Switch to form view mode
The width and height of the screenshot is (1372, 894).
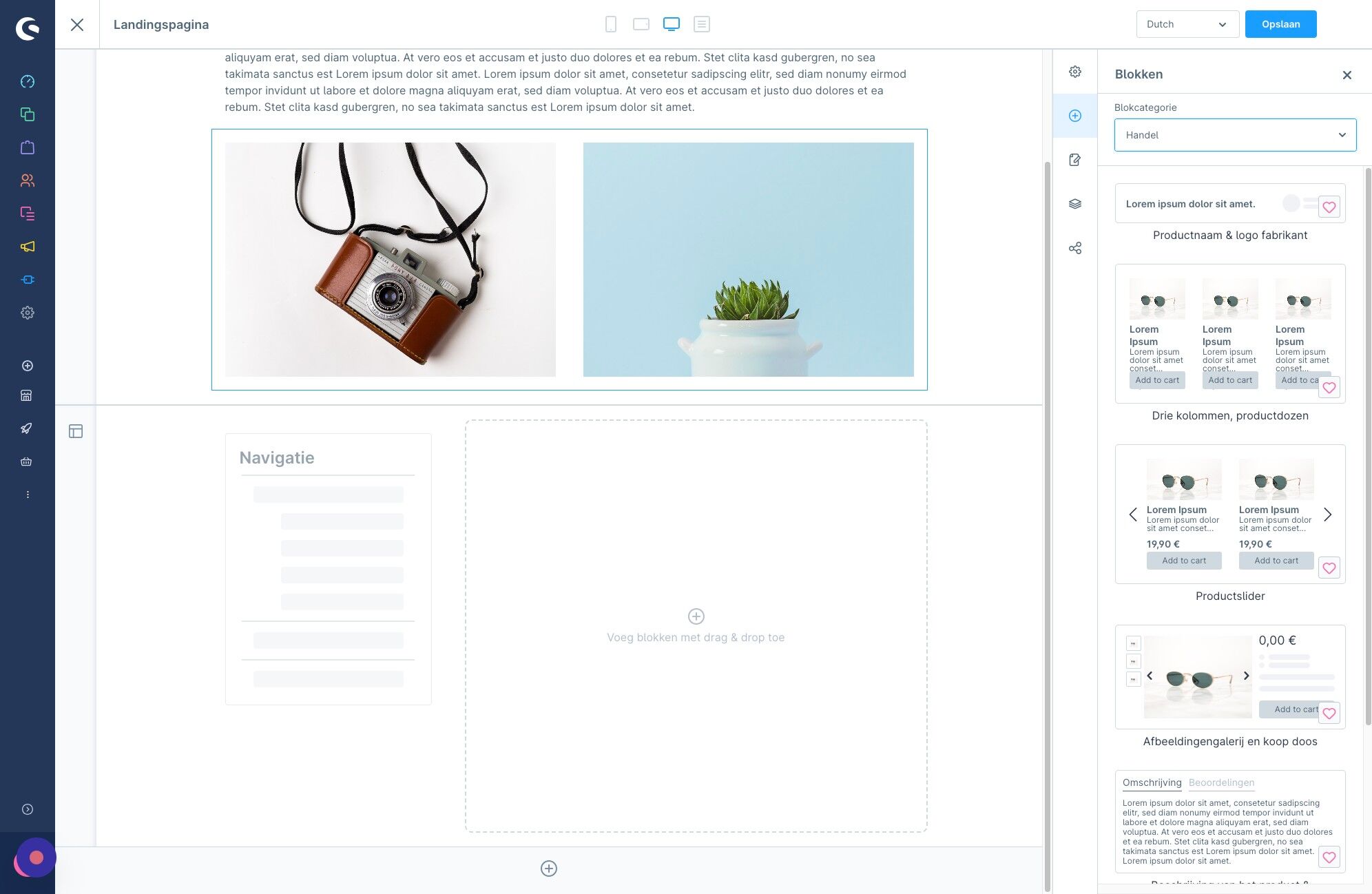coord(702,24)
